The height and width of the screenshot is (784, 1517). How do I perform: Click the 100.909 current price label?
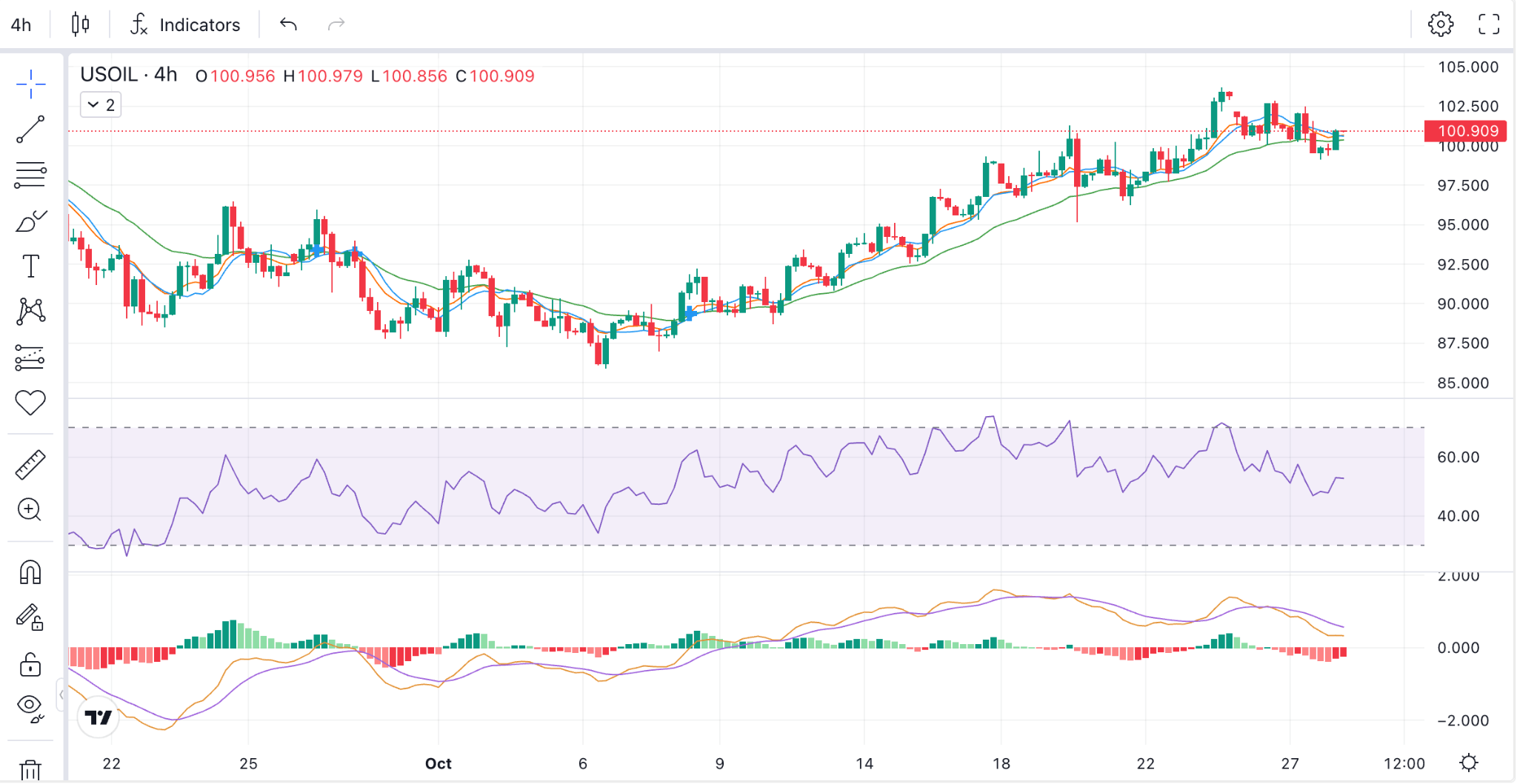coord(1466,131)
